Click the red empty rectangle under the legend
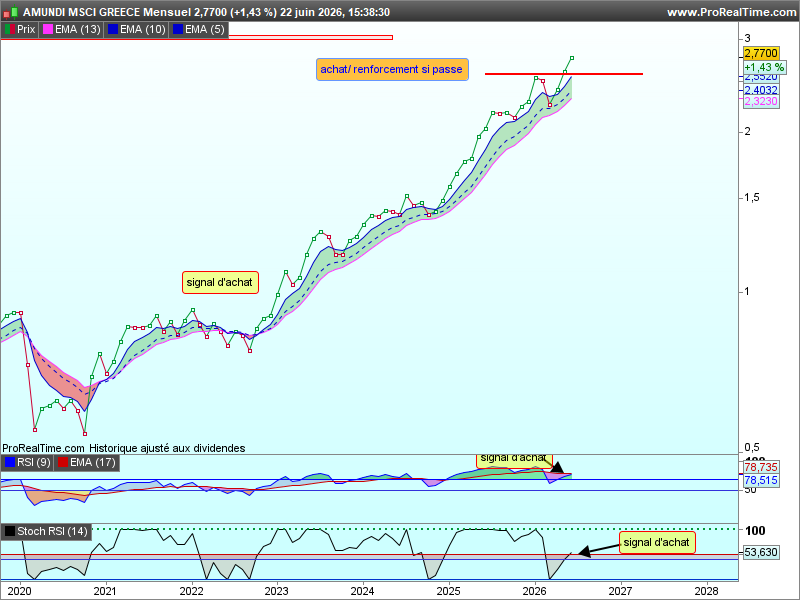 pyautogui.click(x=310, y=37)
